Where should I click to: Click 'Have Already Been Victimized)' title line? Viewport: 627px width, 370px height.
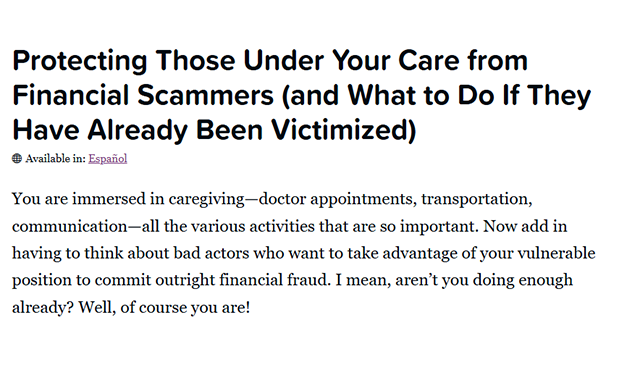pyautogui.click(x=214, y=130)
